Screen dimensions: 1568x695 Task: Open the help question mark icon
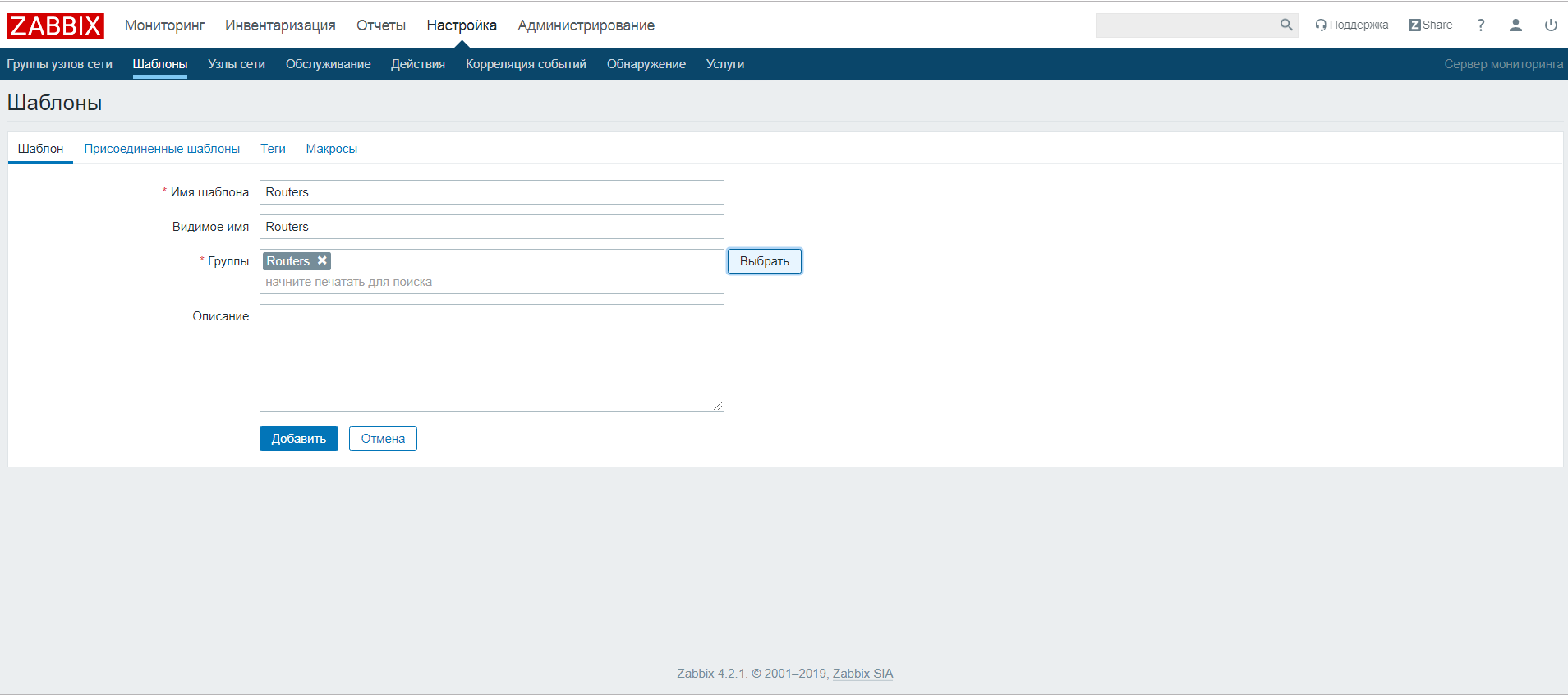(x=1480, y=25)
